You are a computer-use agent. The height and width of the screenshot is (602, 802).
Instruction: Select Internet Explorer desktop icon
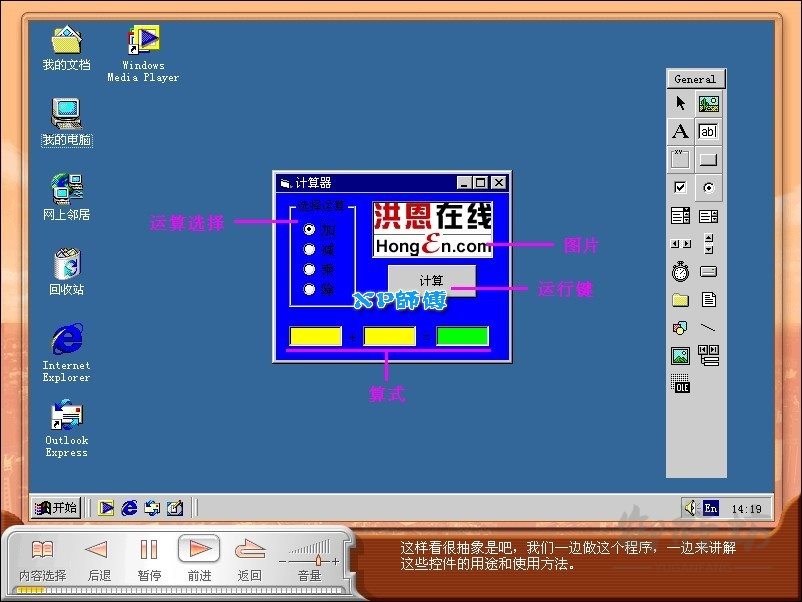click(x=66, y=352)
